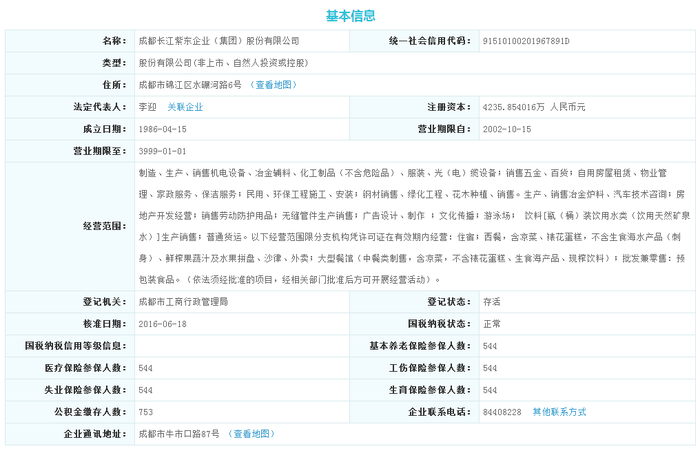Select registered capital 4235.854016万 人民币元

click(x=534, y=107)
